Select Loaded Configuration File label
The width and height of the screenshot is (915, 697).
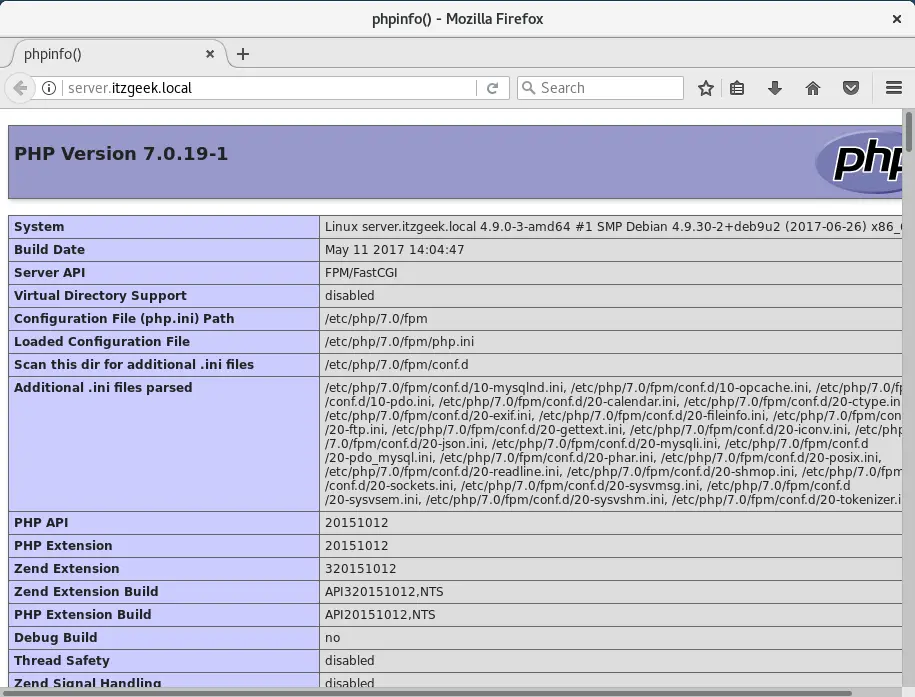(x=102, y=341)
